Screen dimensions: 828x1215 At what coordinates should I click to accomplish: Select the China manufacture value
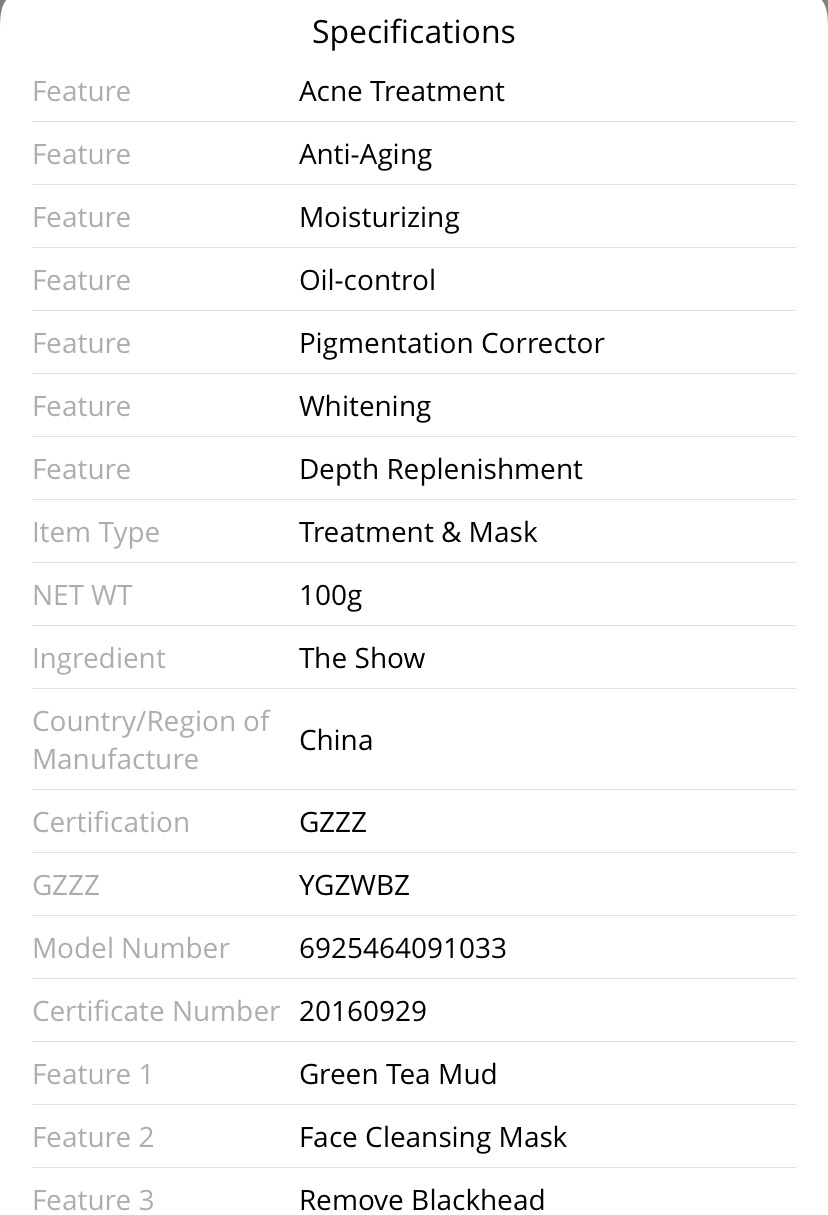click(336, 740)
